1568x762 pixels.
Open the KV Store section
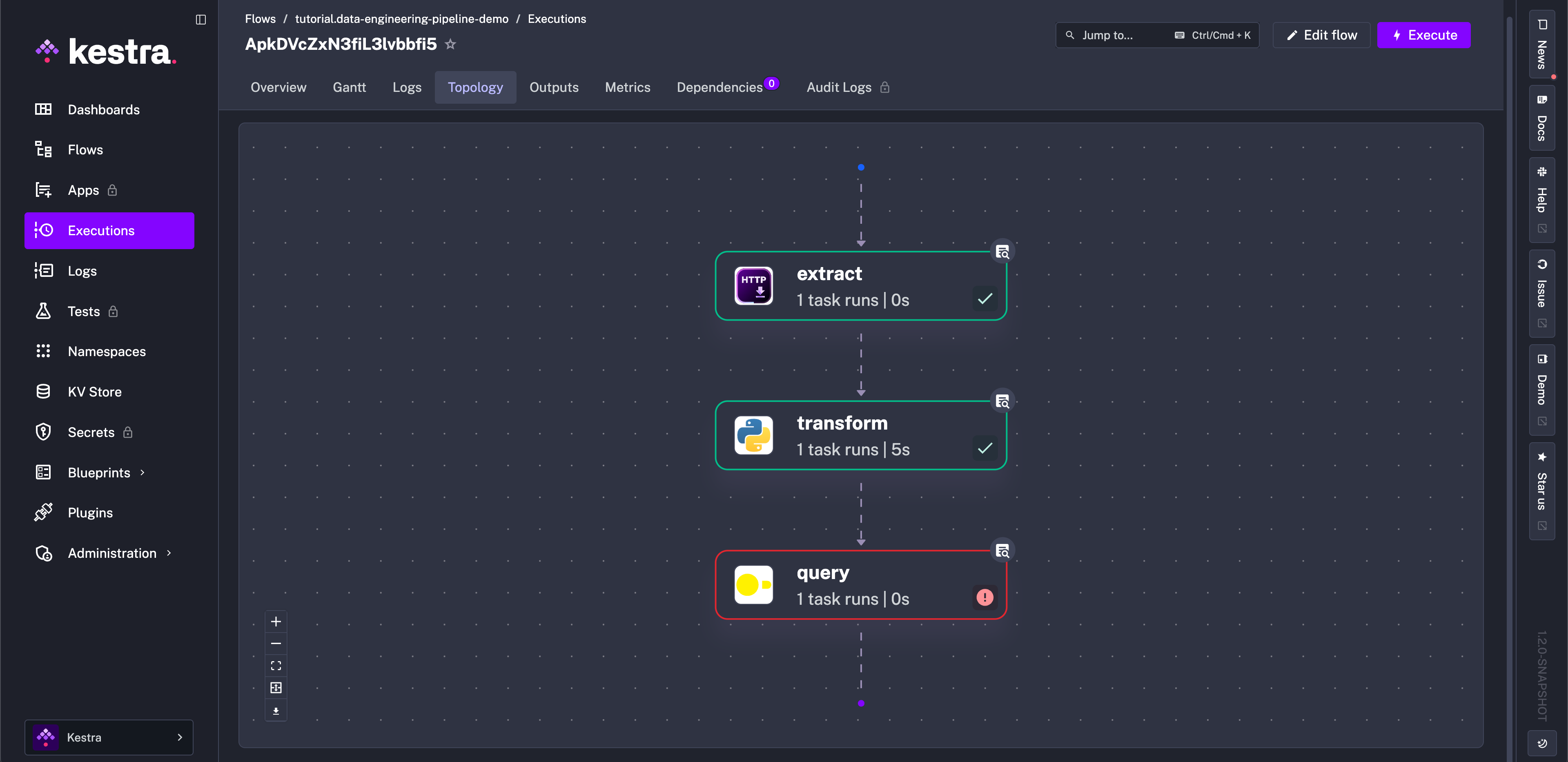point(94,391)
